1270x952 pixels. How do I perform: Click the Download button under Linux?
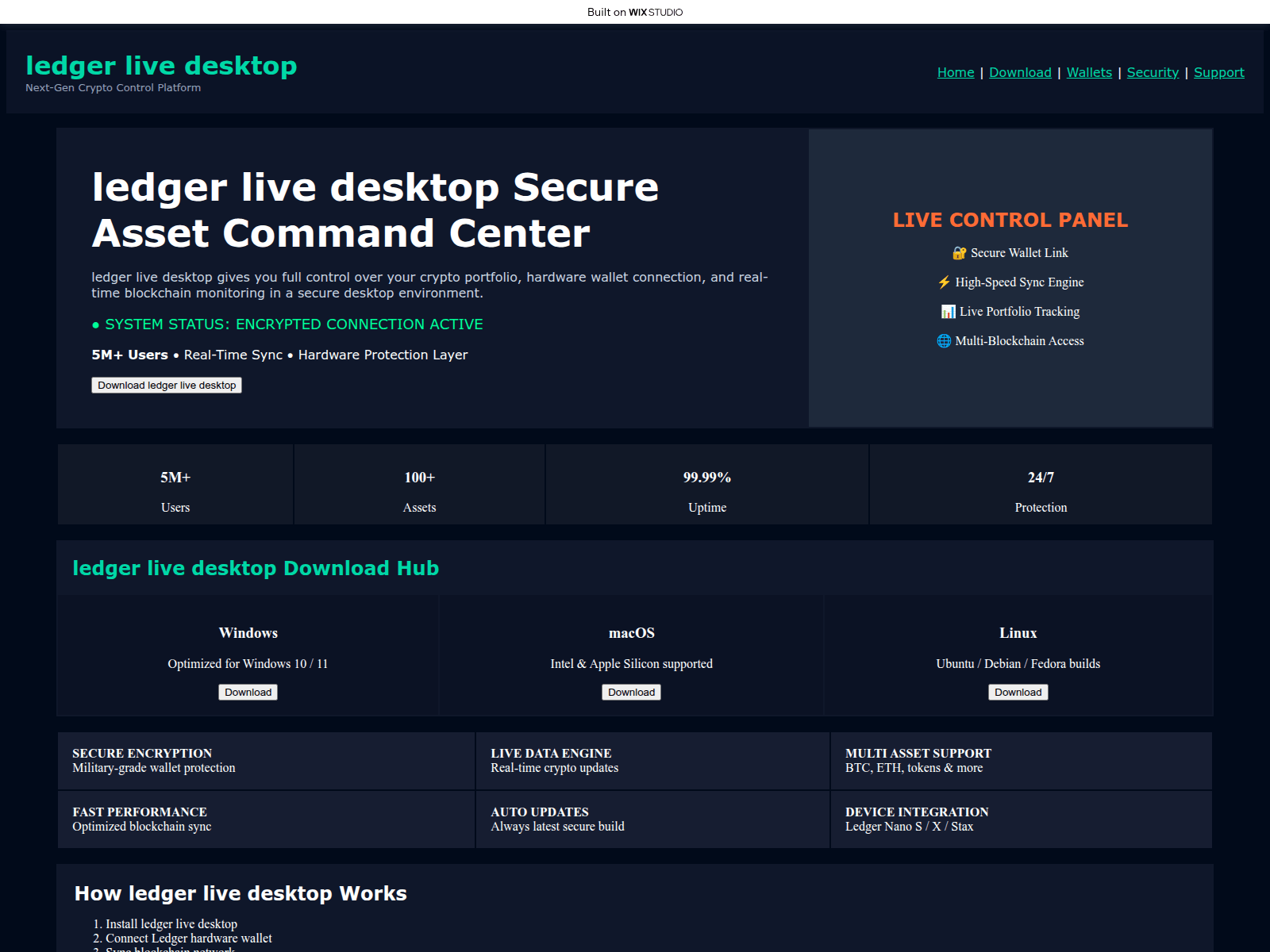click(1018, 692)
